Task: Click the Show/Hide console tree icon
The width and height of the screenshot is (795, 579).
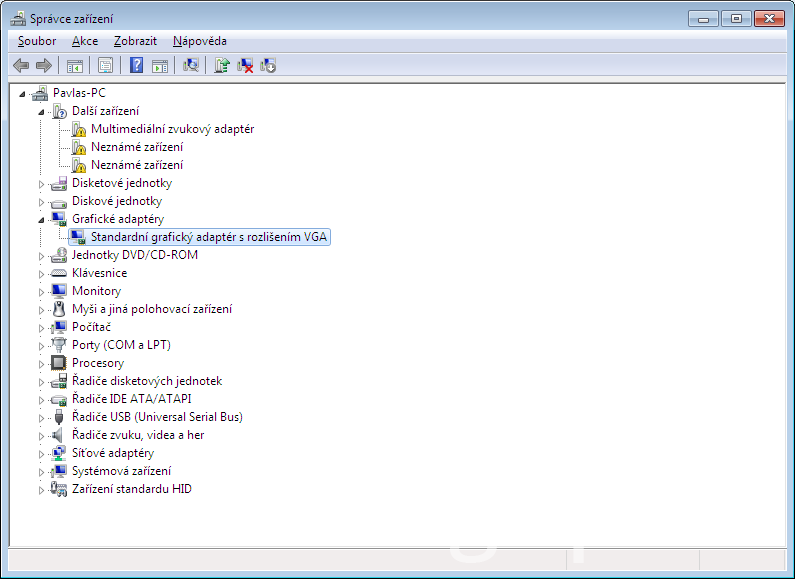Action: (74, 65)
